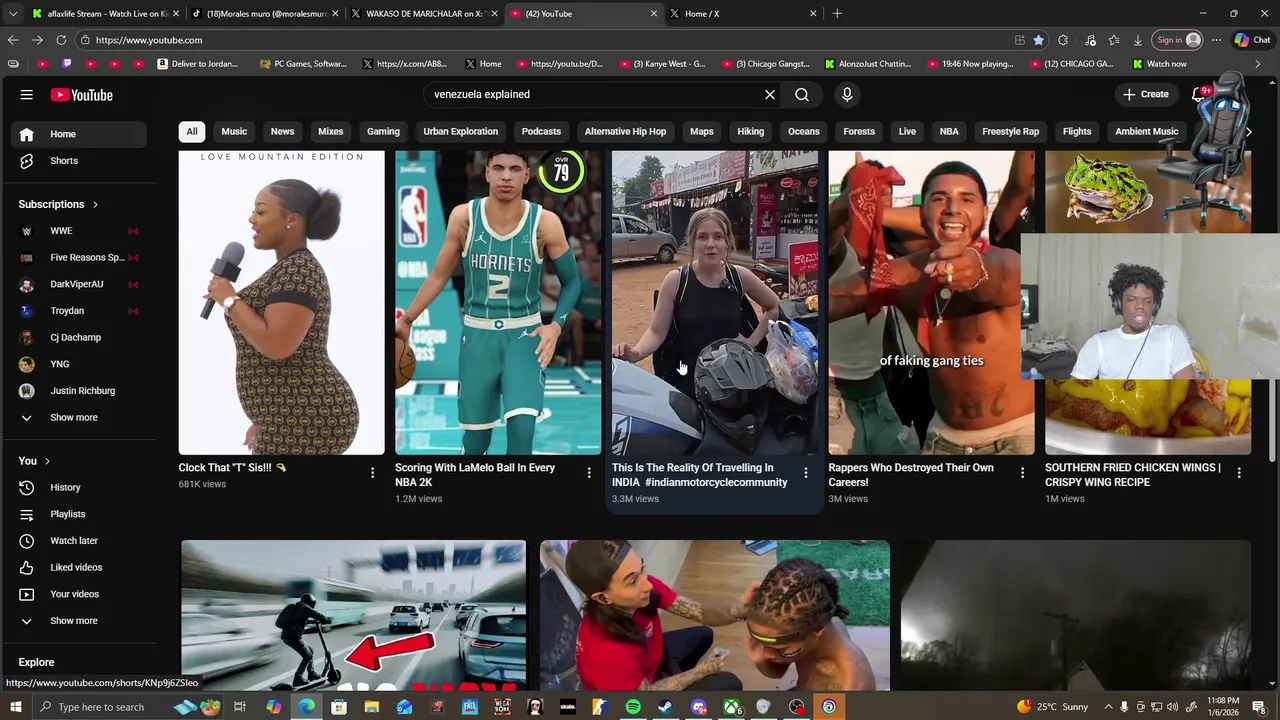Open the Cj Dachamp channel
1280x720 pixels.
(x=80, y=338)
